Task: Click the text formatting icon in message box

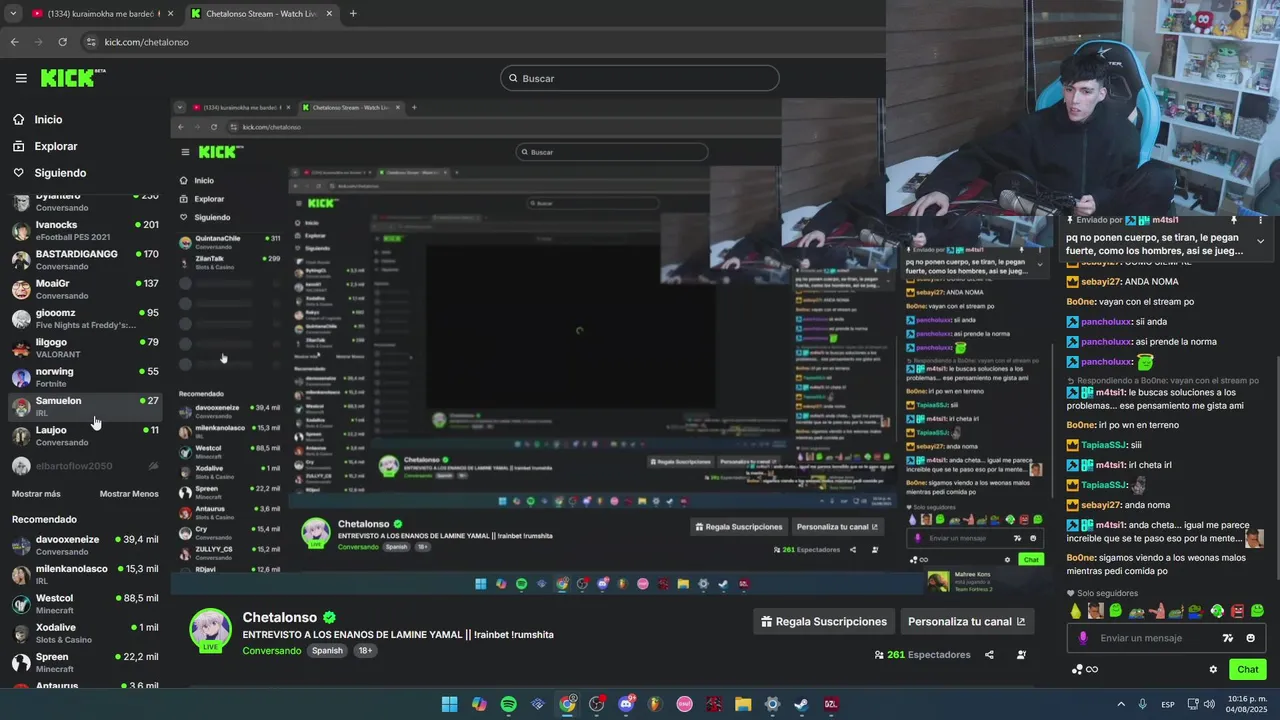Action: [x=1228, y=638]
